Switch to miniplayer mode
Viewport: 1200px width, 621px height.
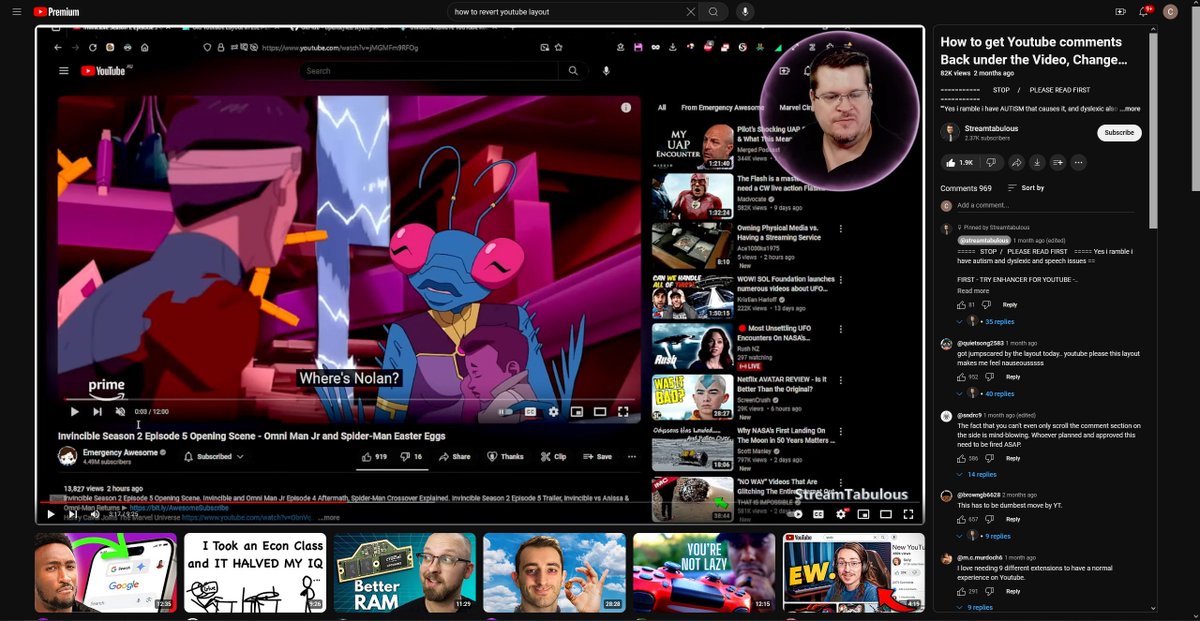tap(863, 514)
